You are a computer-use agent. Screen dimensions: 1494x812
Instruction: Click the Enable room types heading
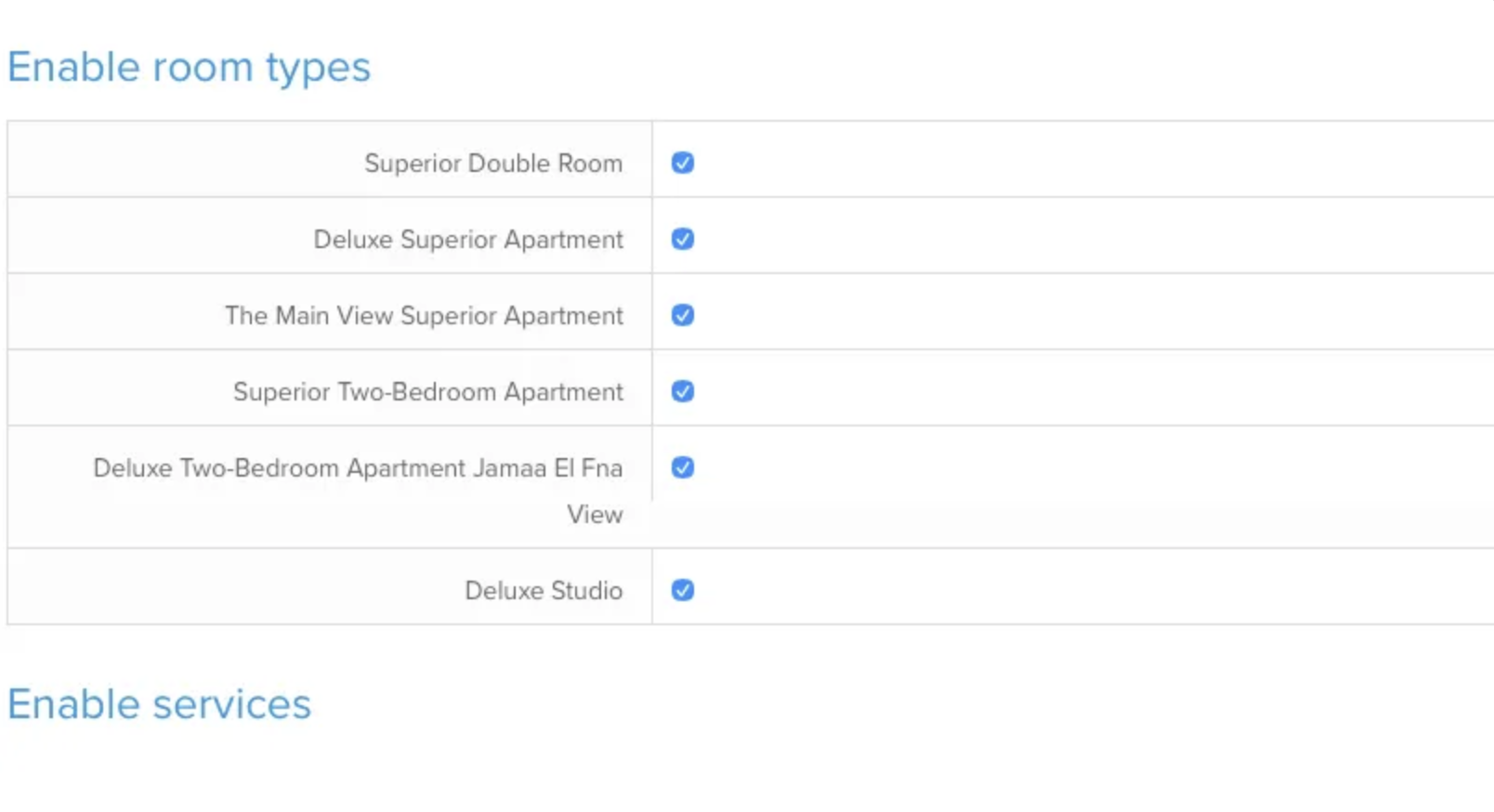click(x=189, y=67)
